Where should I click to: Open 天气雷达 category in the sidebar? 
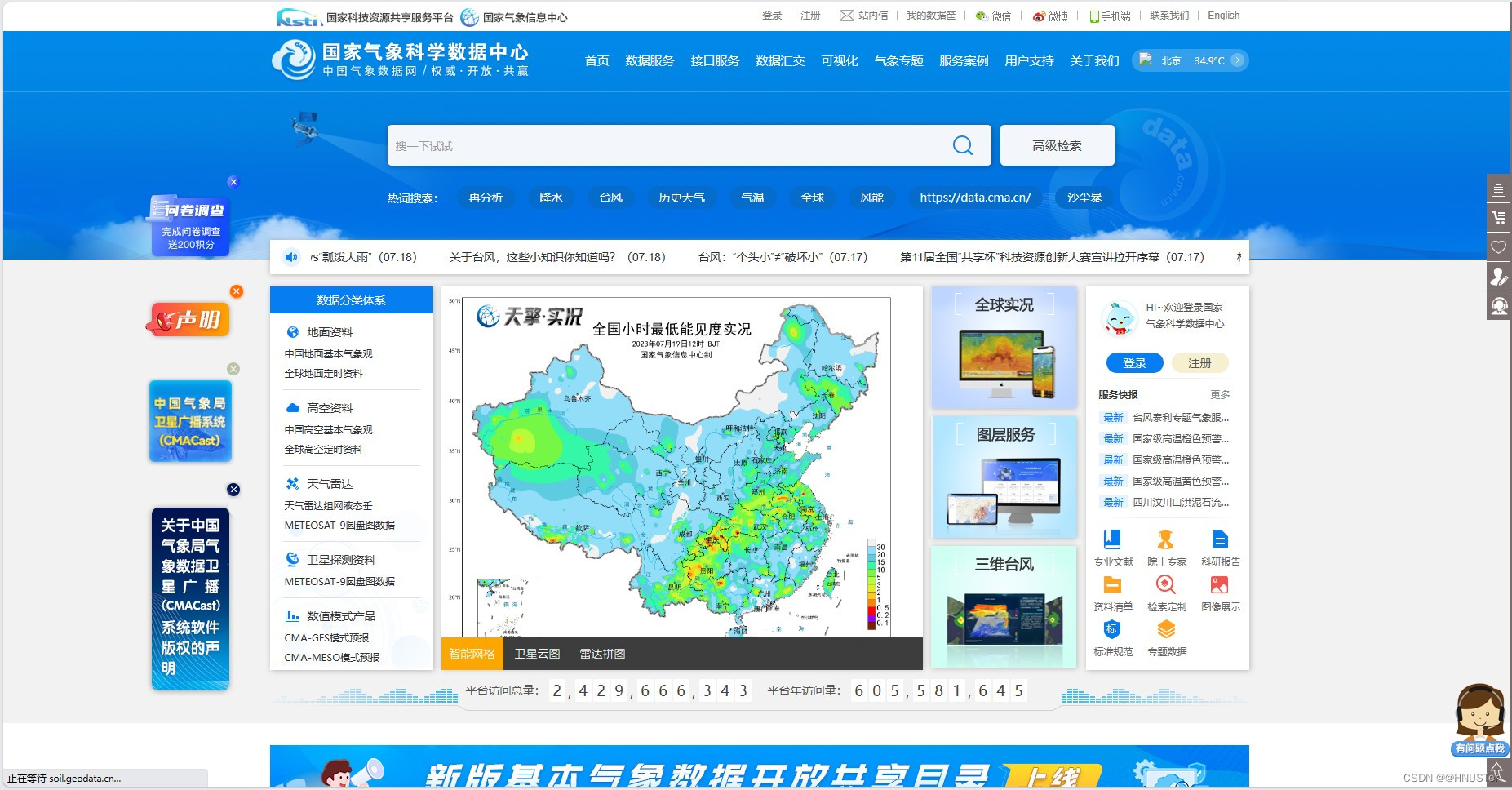[x=330, y=484]
